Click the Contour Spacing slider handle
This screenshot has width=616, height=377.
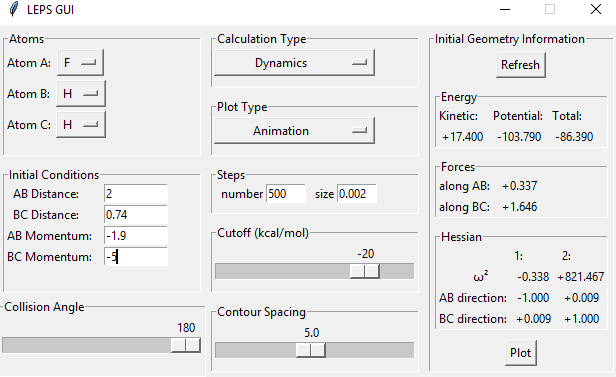[x=310, y=350]
